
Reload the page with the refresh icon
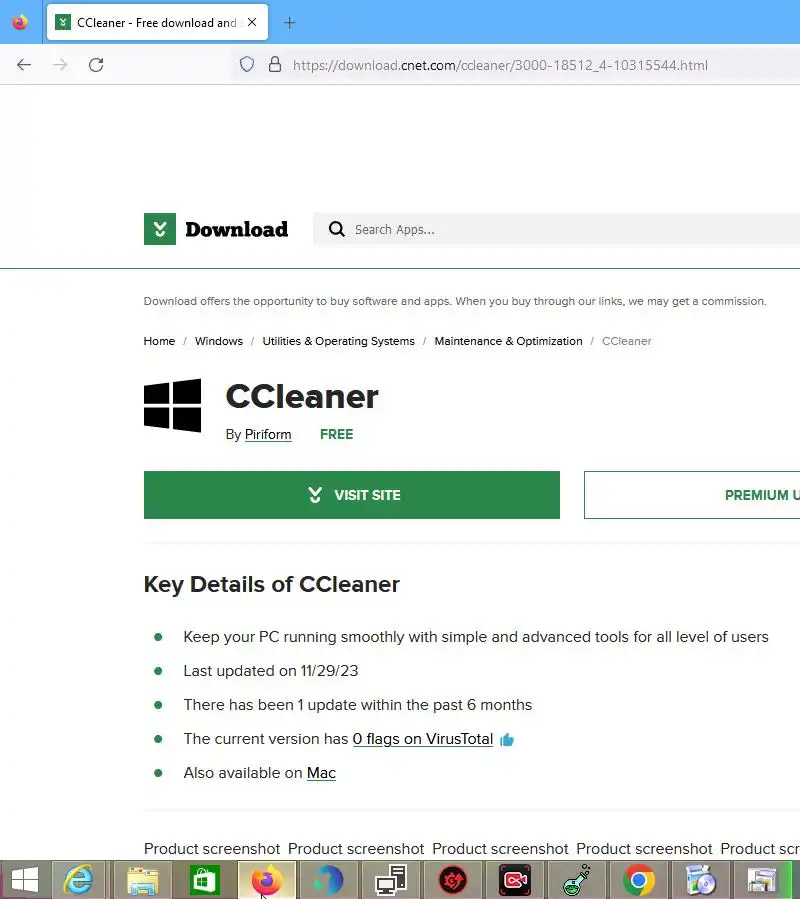click(x=96, y=65)
